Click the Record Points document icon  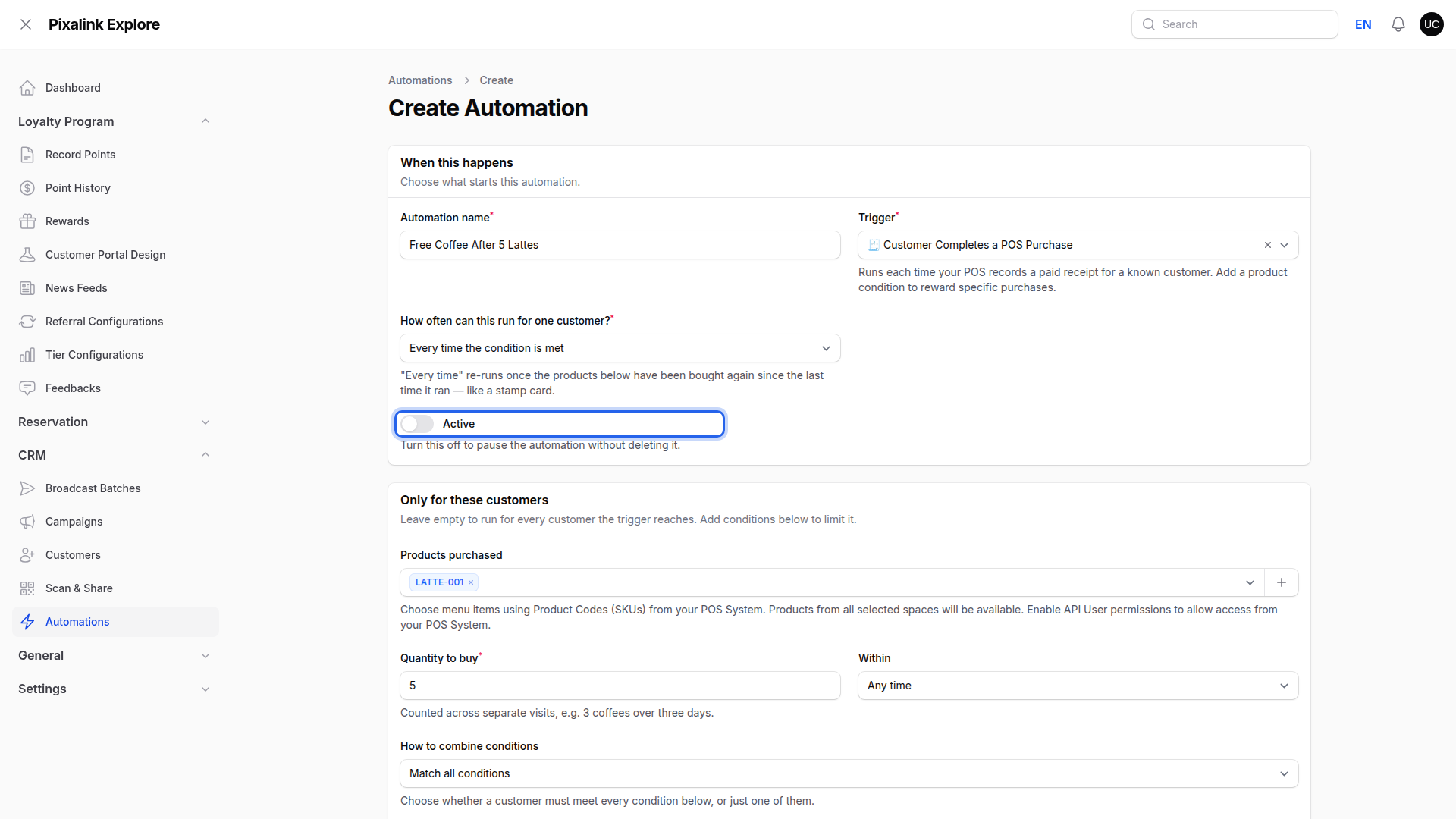click(x=27, y=155)
